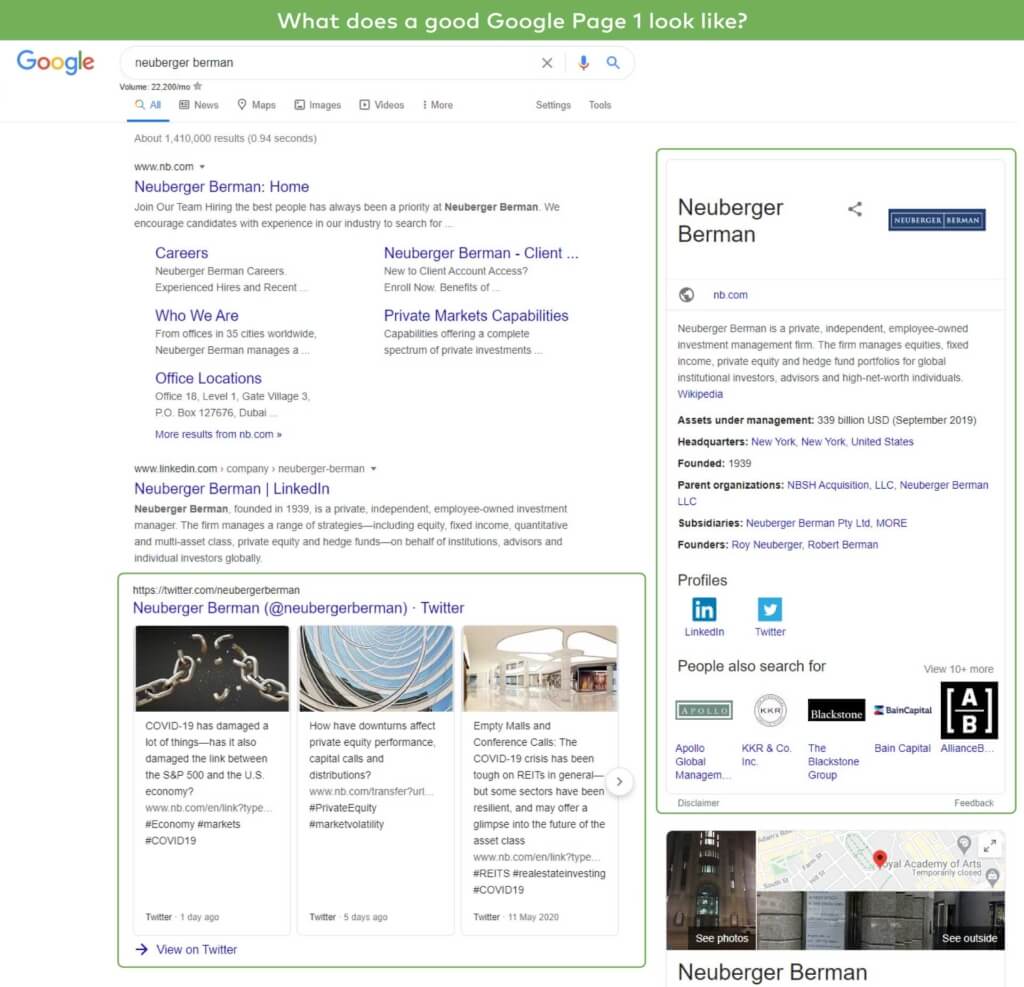Start the search with the magnifying glass icon
Screen dimensions: 1024x987
614,62
